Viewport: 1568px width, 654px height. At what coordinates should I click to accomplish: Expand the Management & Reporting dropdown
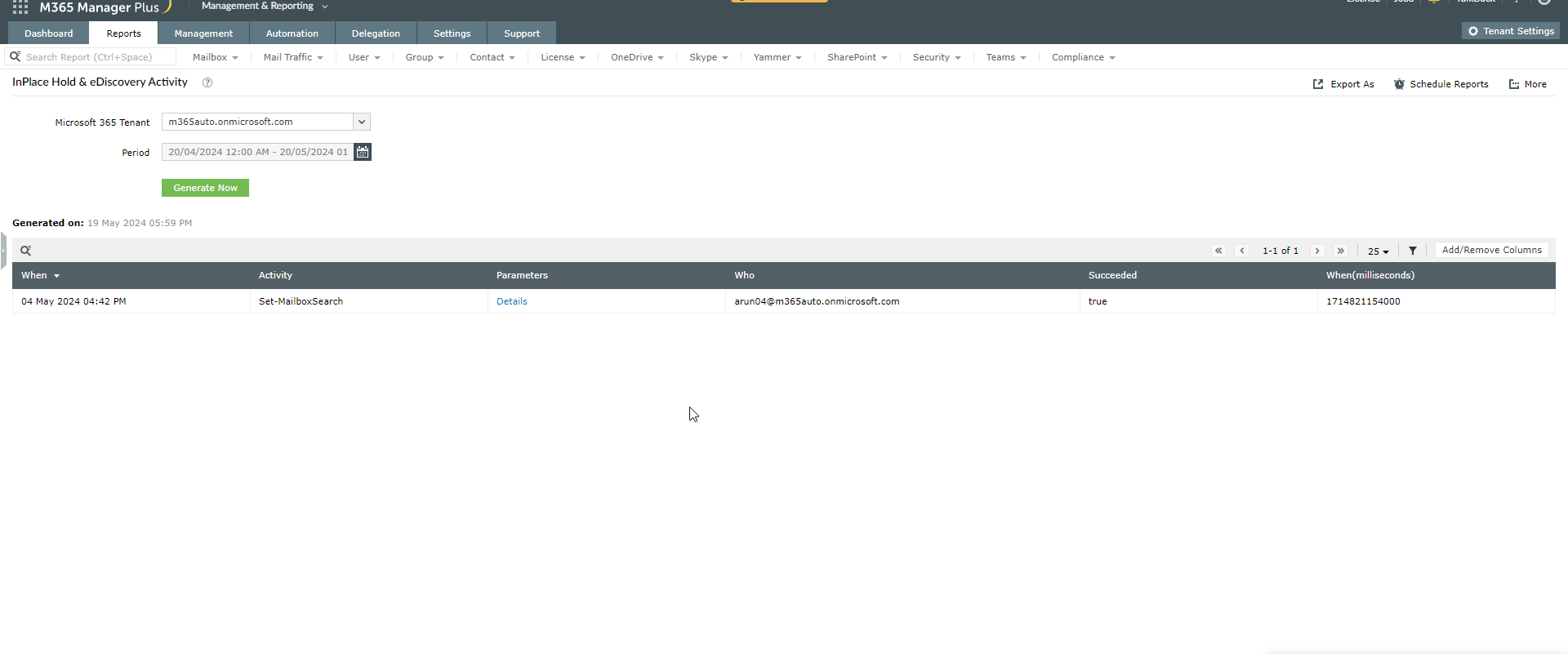(265, 7)
